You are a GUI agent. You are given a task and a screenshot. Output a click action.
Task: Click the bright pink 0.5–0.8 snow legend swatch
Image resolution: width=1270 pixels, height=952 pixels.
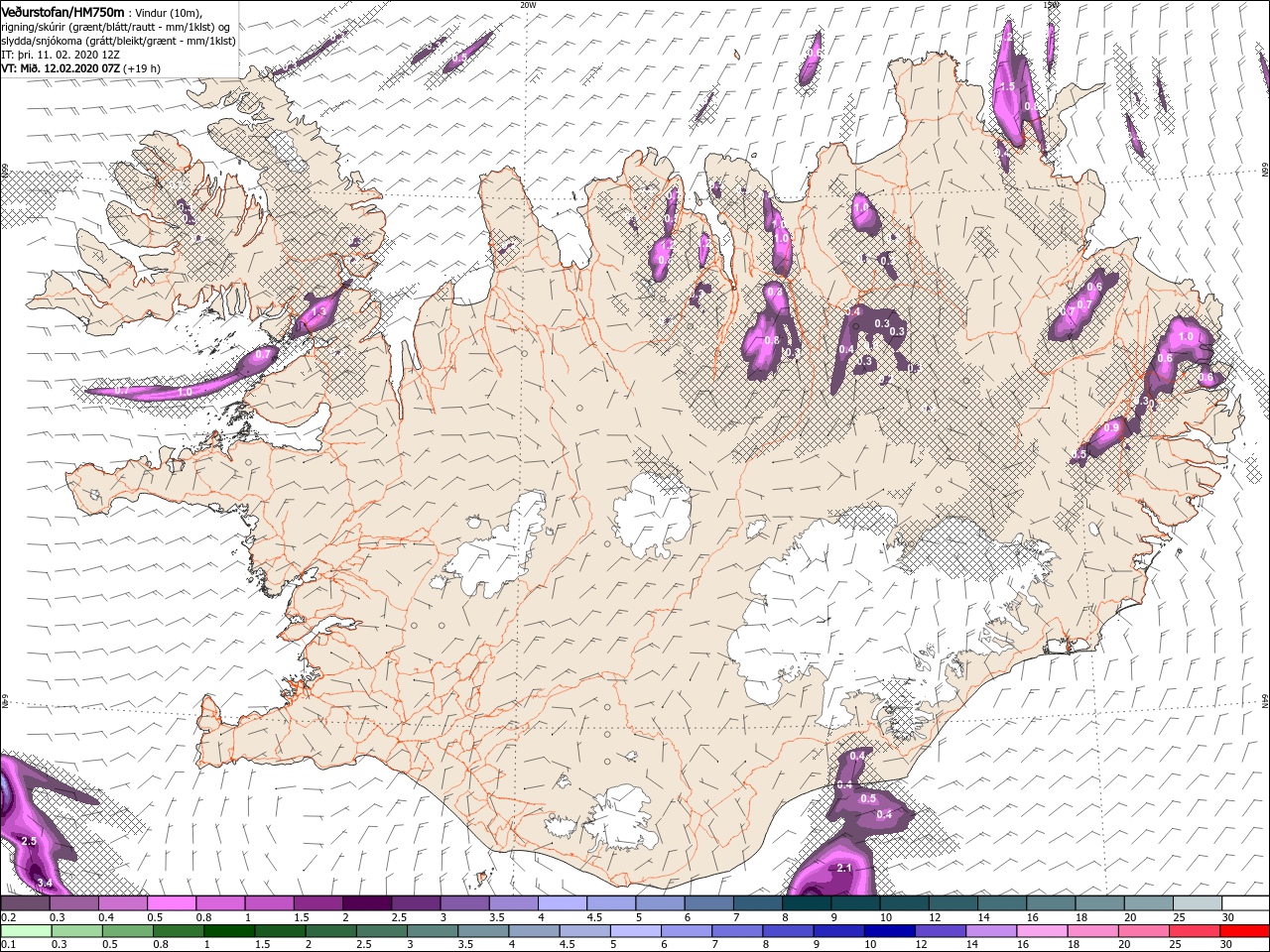click(x=171, y=903)
